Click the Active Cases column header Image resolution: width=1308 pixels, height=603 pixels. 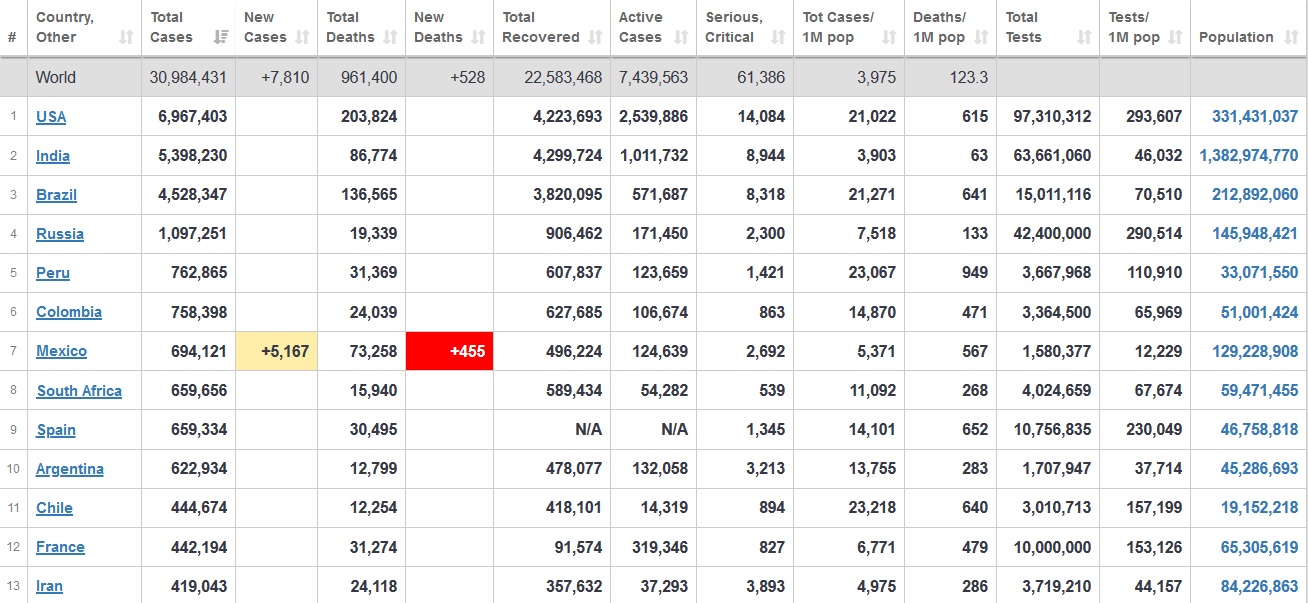coord(654,28)
